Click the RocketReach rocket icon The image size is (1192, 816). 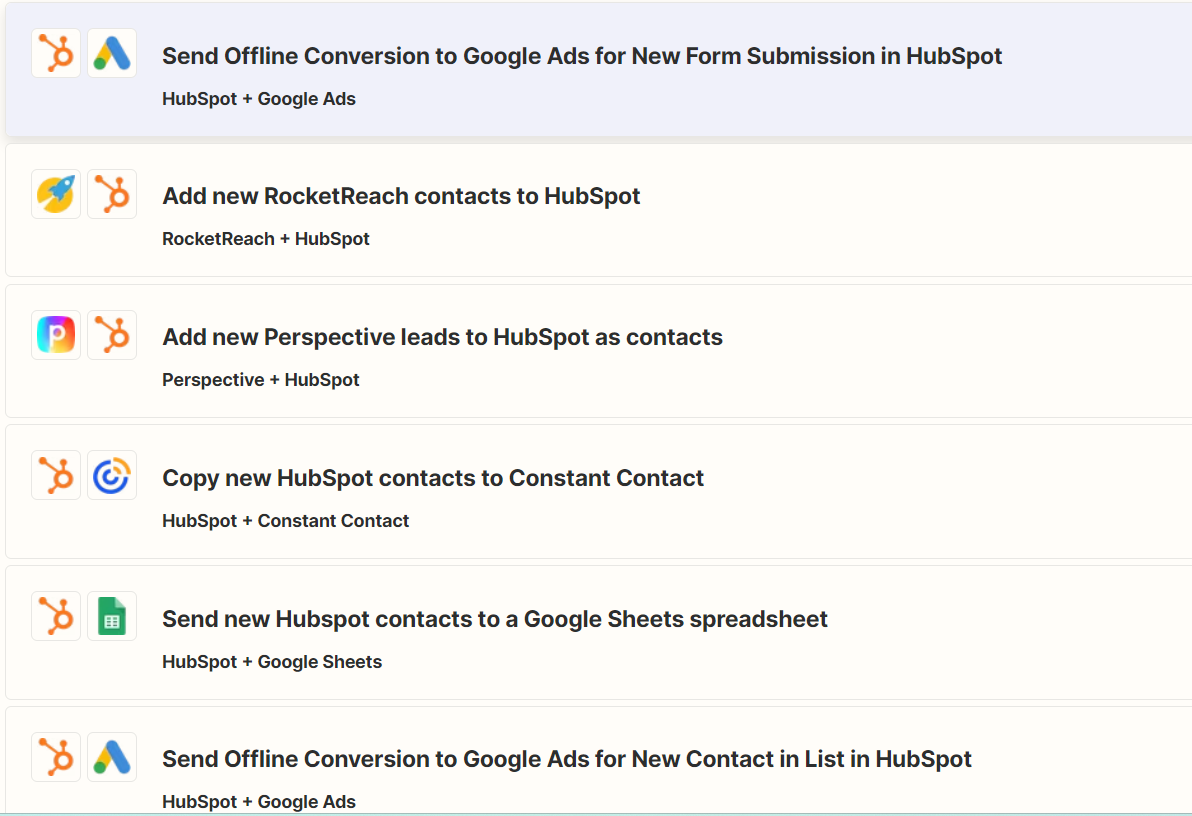click(x=56, y=194)
